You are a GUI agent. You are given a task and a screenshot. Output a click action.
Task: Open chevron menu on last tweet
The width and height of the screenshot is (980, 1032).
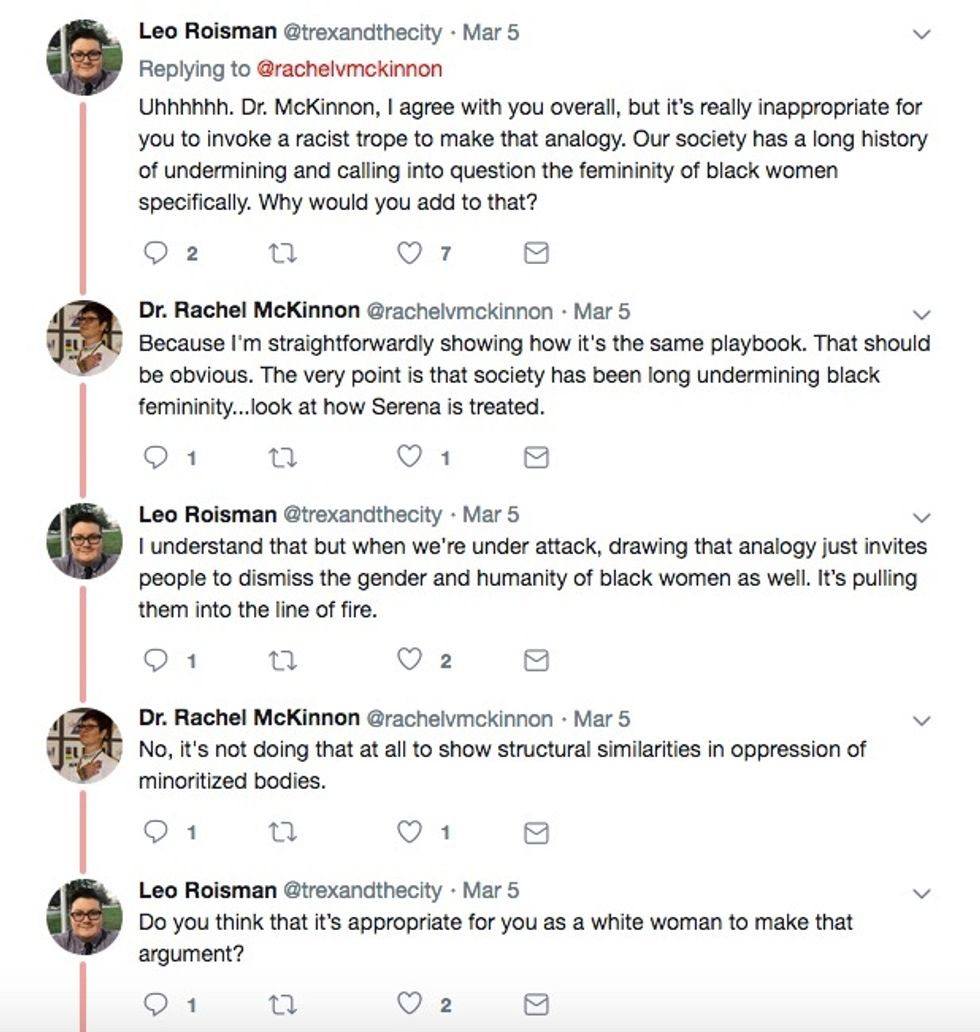tap(922, 893)
